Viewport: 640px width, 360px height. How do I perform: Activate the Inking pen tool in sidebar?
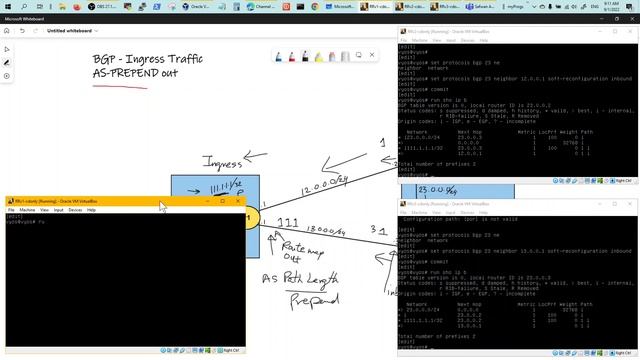[7, 63]
